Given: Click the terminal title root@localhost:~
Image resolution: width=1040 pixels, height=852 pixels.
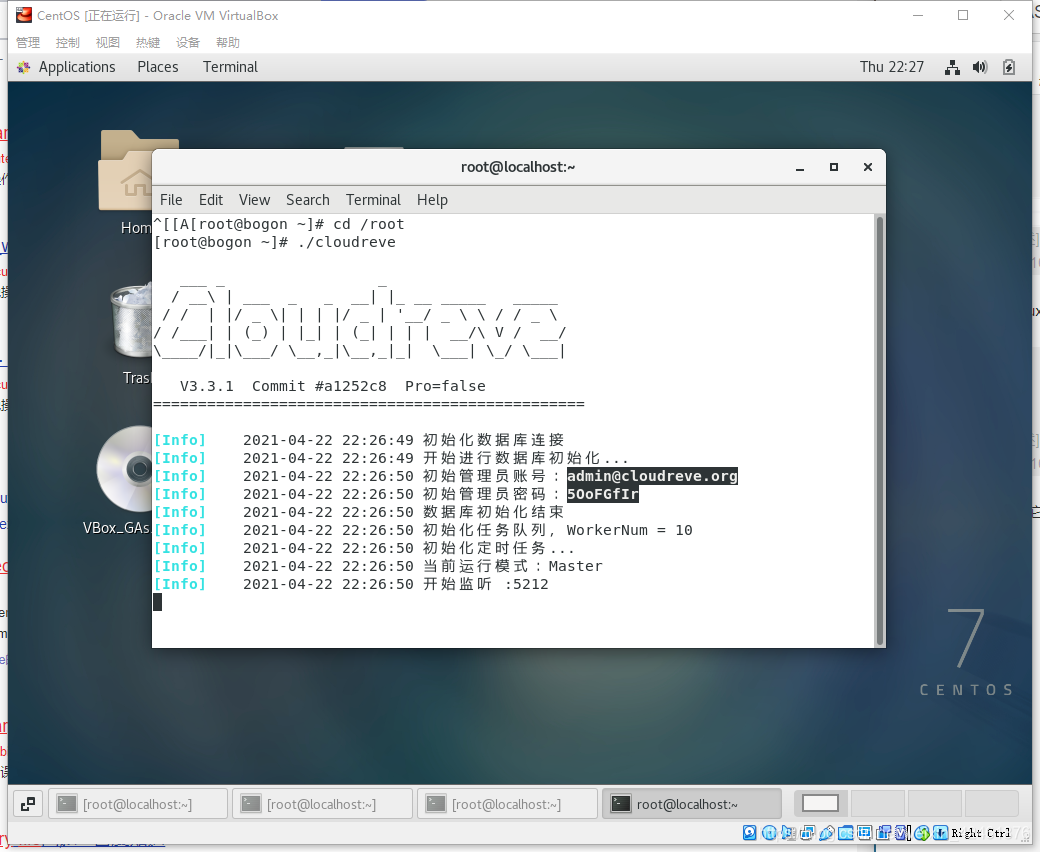Looking at the screenshot, I should tap(518, 167).
